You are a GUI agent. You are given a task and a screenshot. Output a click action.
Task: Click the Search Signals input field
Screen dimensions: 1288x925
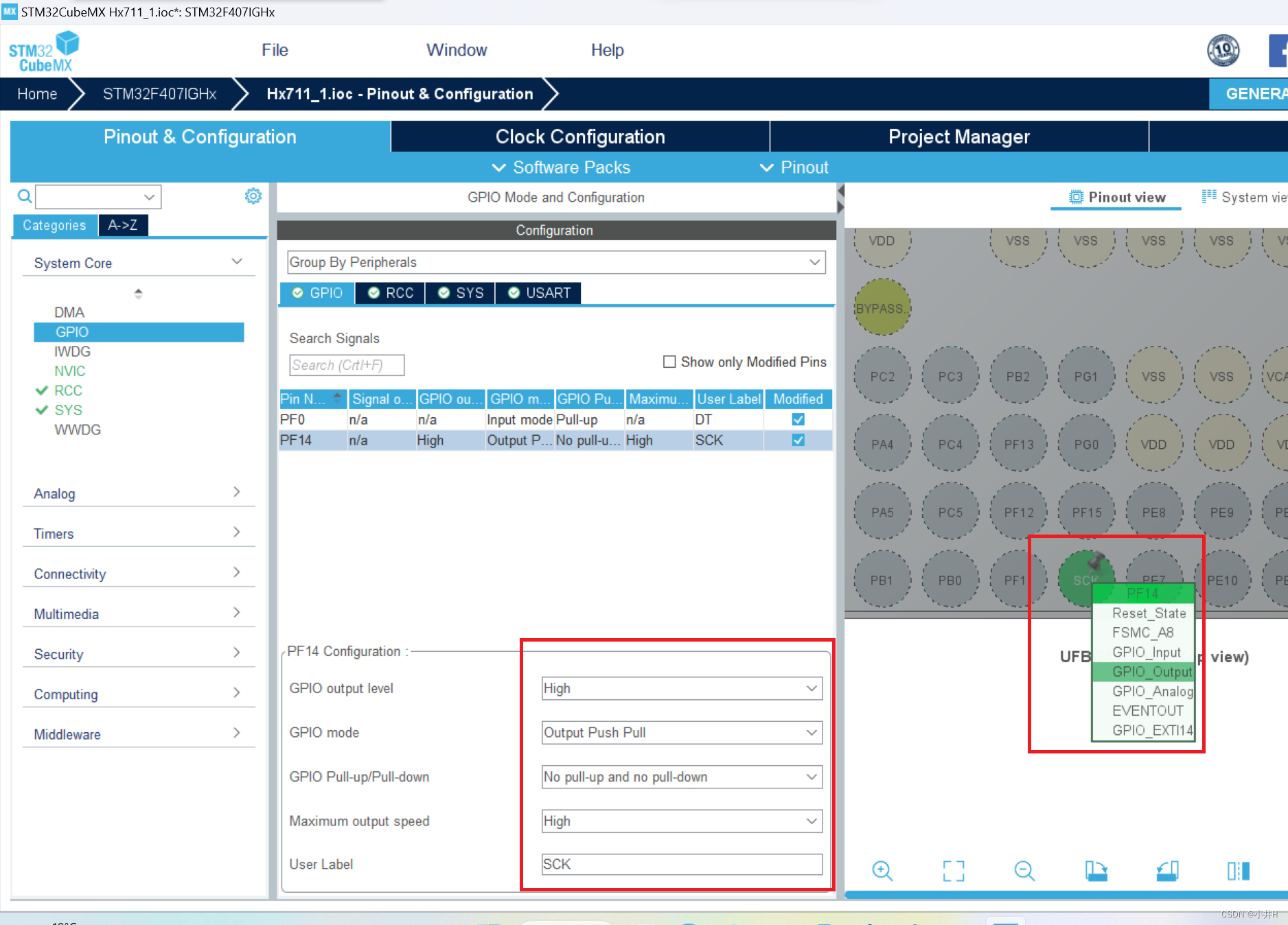[347, 365]
